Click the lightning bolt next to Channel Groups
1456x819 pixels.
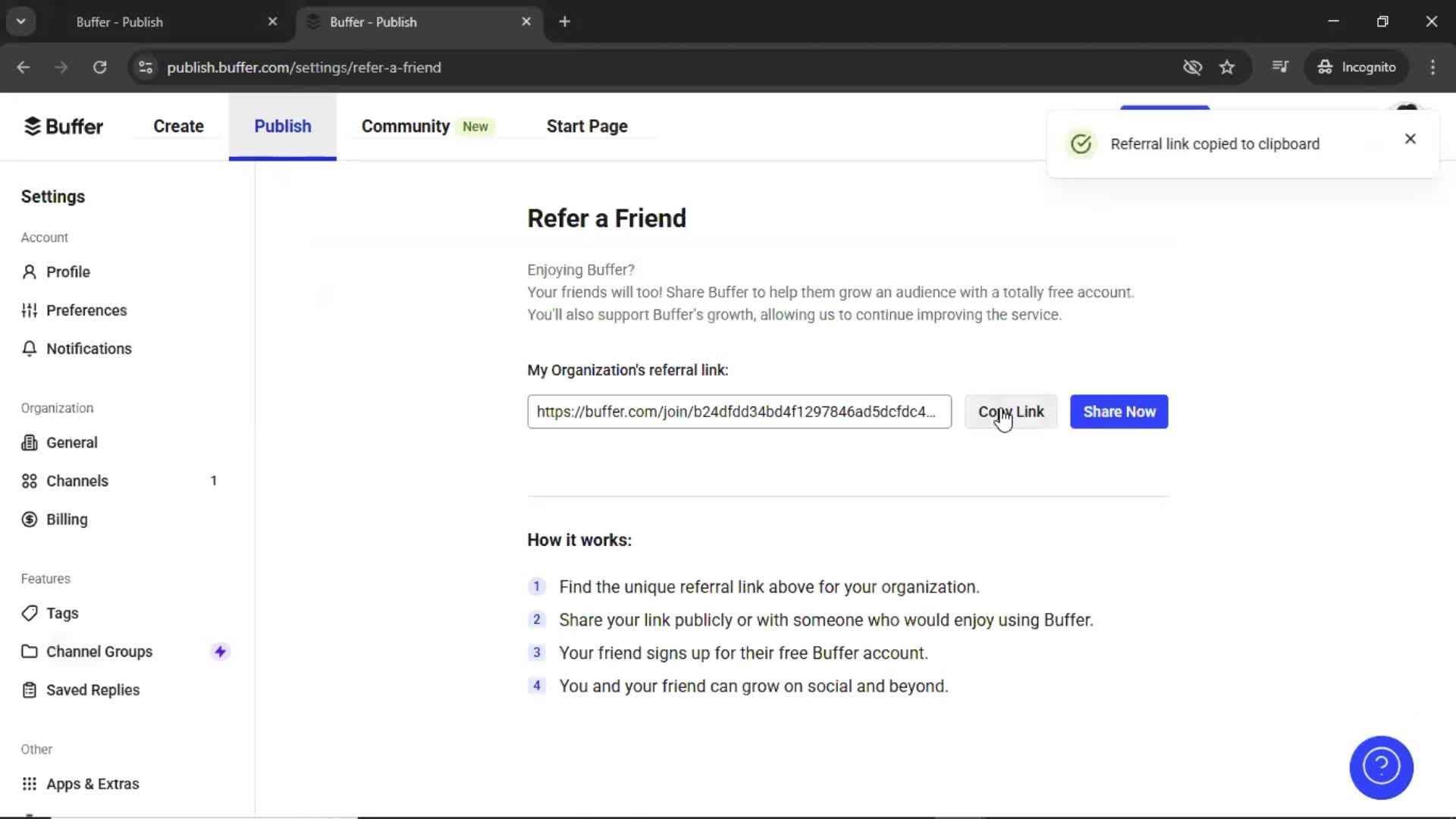[x=219, y=651]
